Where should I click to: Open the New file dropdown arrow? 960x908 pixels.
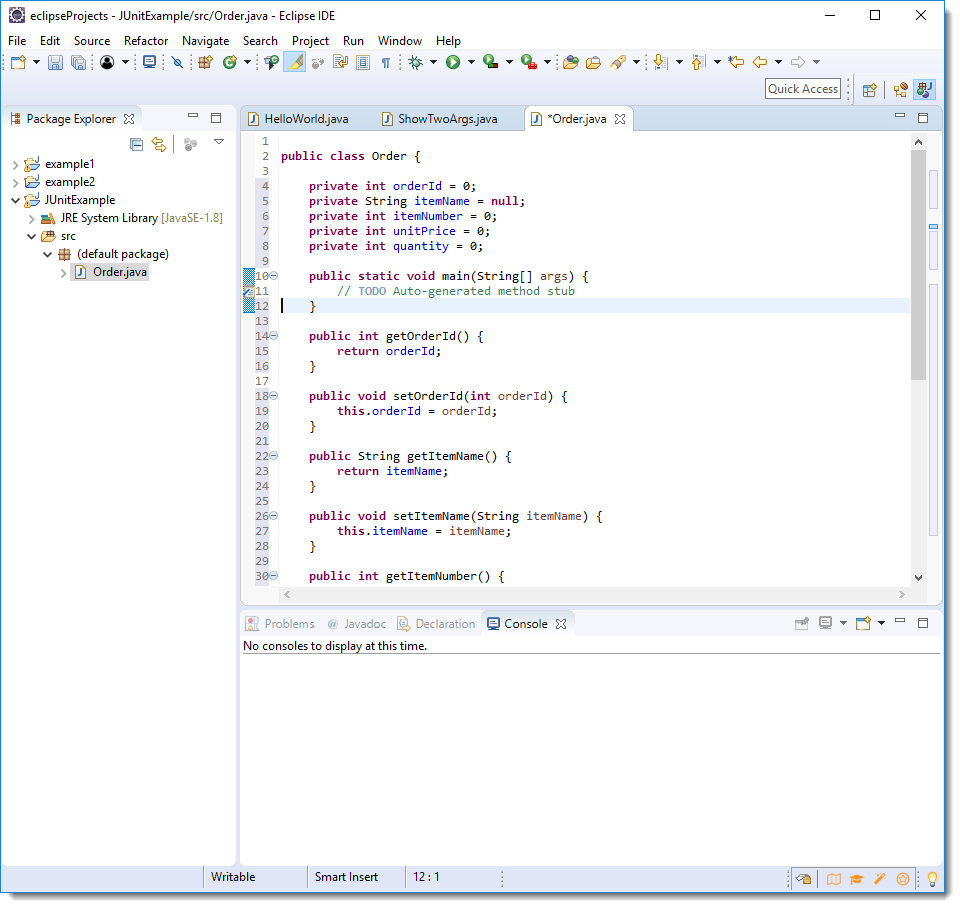tap(36, 62)
